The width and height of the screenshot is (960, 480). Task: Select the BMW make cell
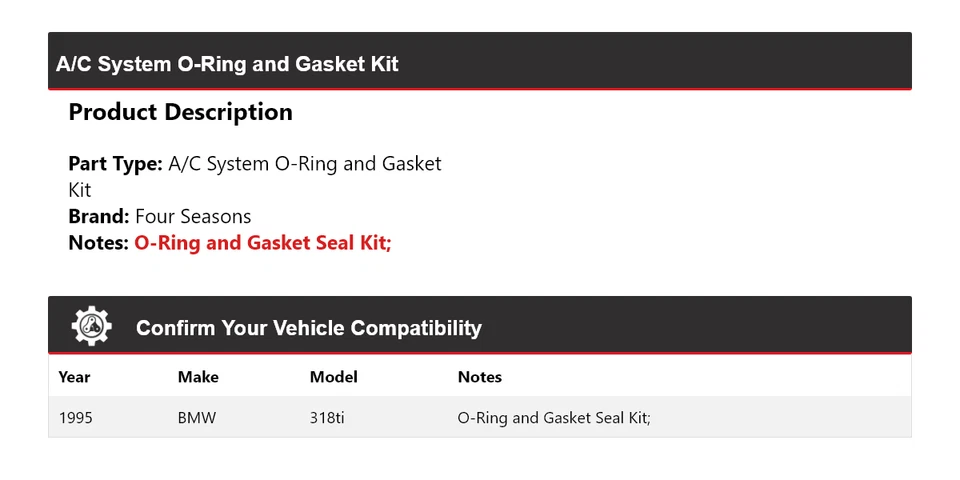pos(197,418)
